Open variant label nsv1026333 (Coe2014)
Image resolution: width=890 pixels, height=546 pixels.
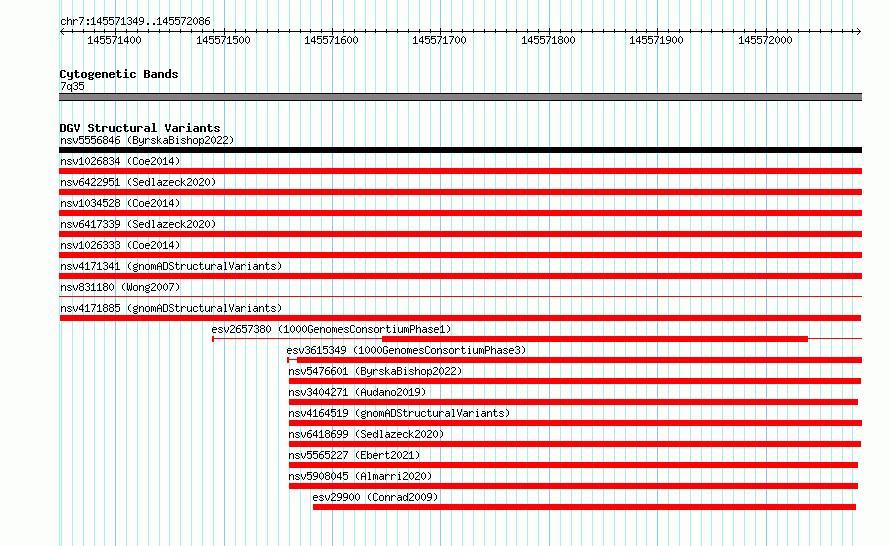pos(120,245)
